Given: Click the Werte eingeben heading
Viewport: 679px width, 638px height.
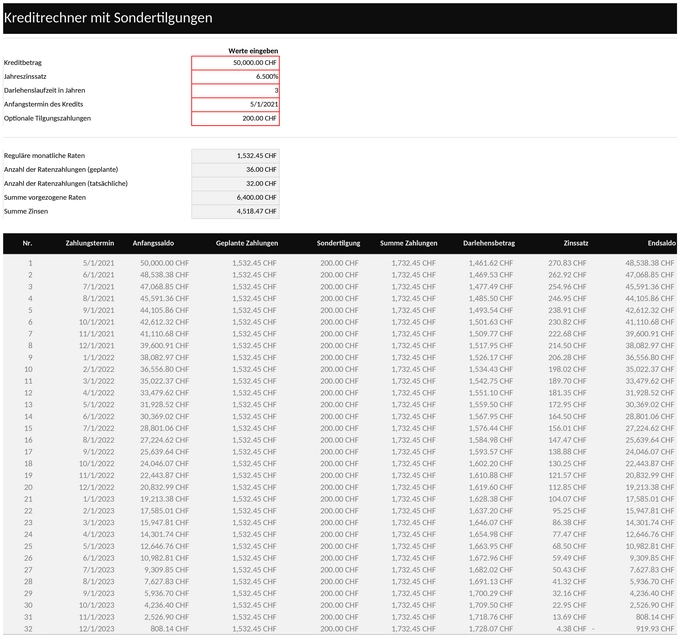Looking at the screenshot, I should [253, 51].
